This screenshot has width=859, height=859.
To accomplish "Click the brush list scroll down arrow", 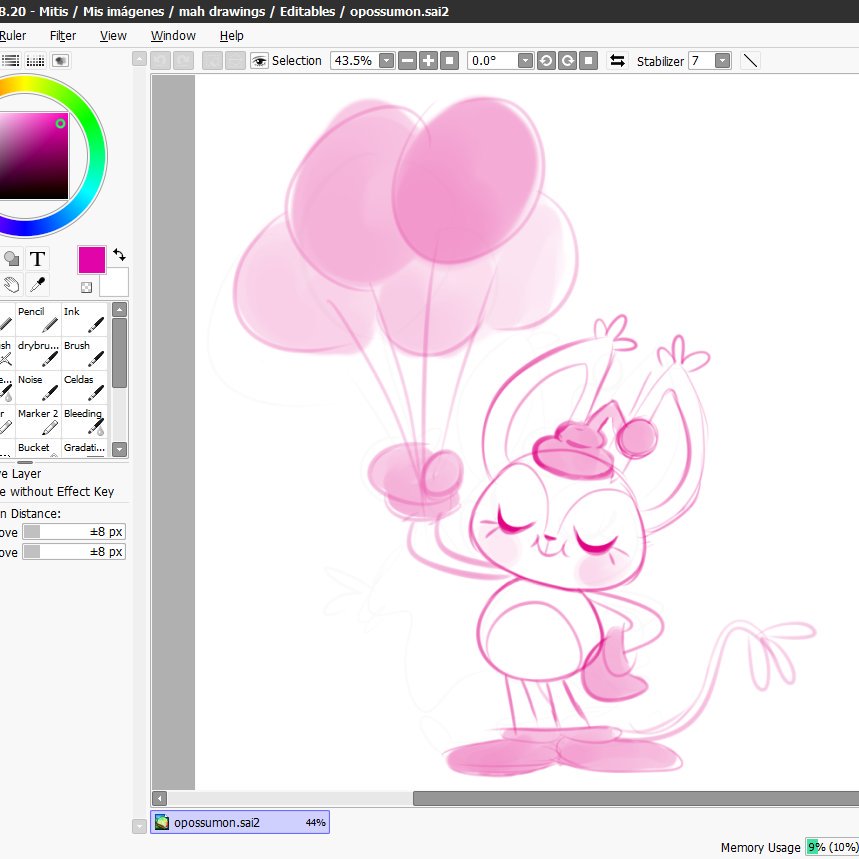I will click(x=119, y=450).
